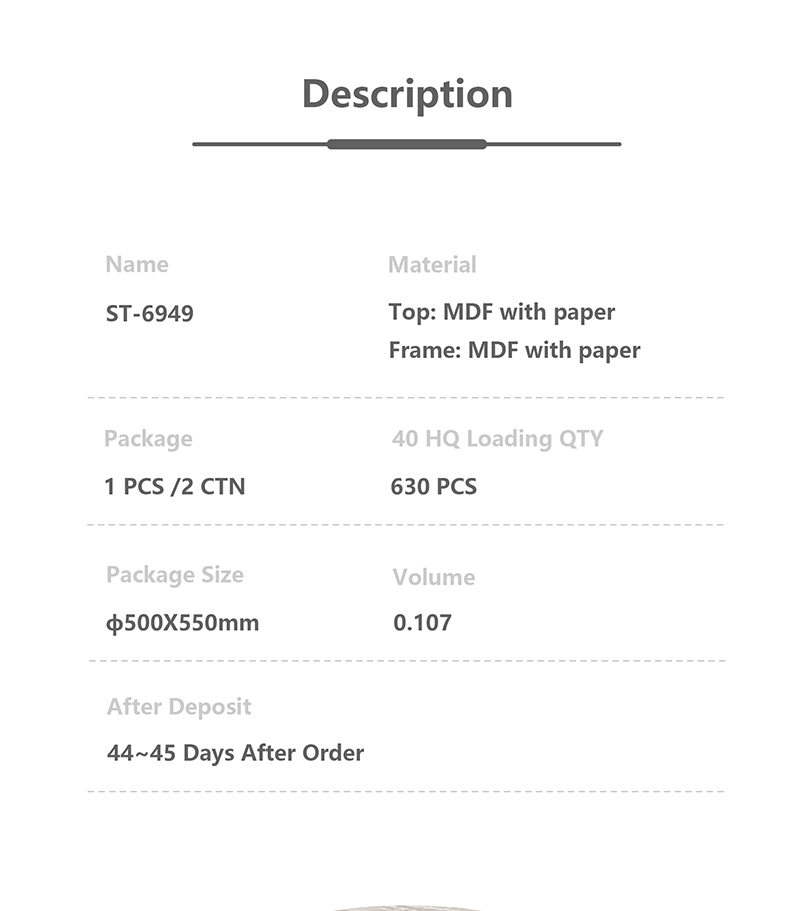Click the thick bar under Description
The width and height of the screenshot is (800, 911).
407,144
